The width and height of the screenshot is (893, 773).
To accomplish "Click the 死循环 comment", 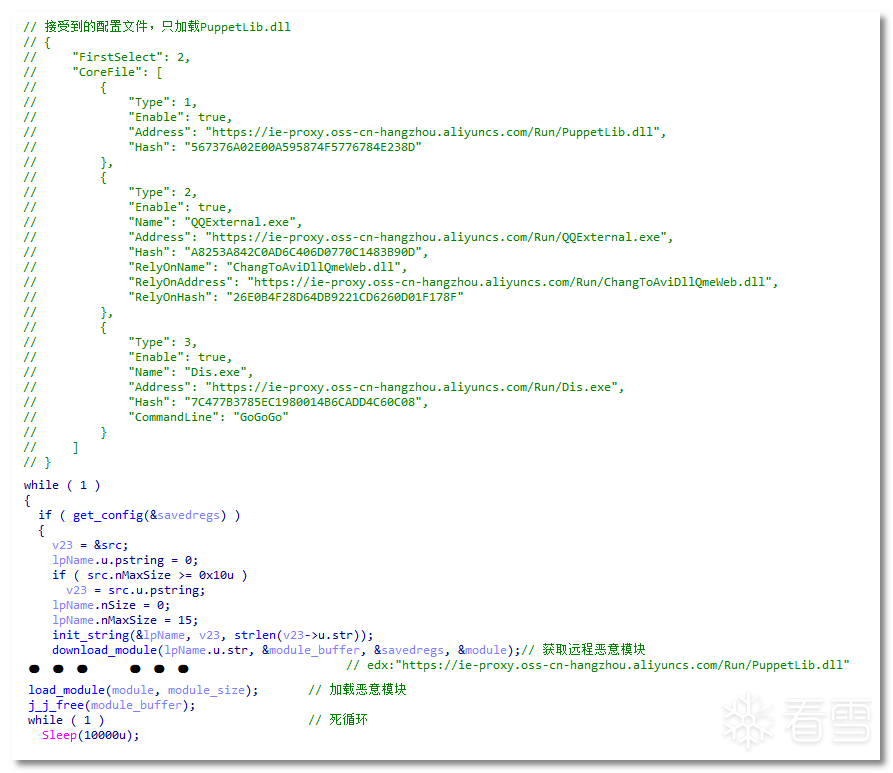I will (338, 720).
